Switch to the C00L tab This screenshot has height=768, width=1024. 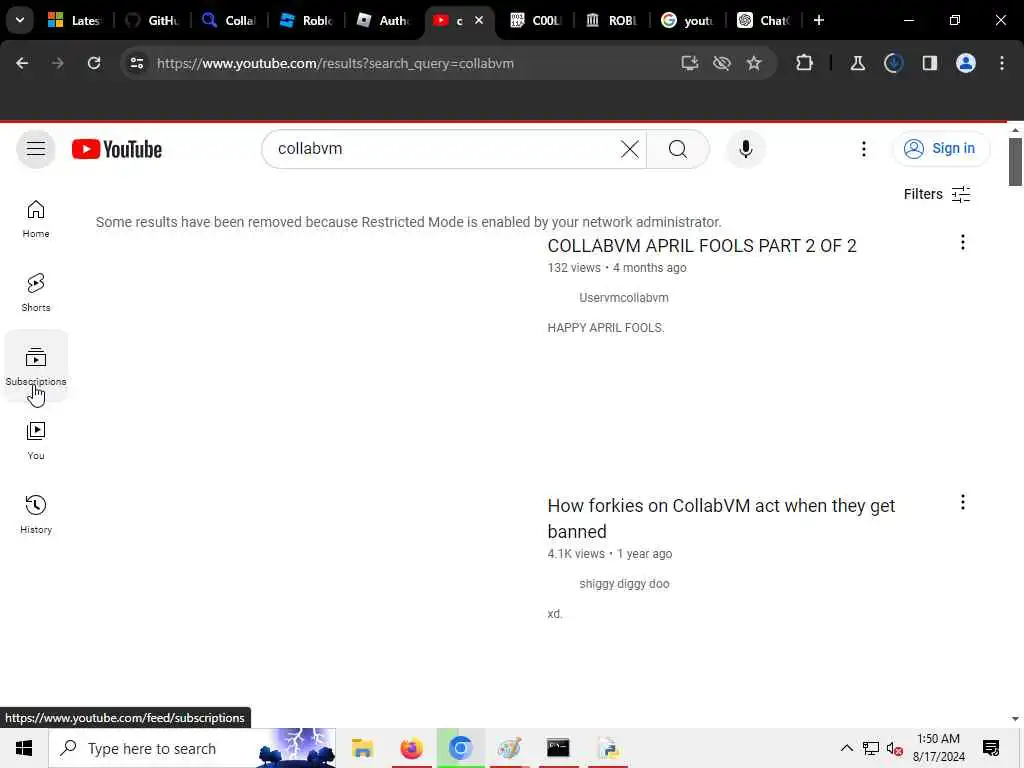pos(536,20)
